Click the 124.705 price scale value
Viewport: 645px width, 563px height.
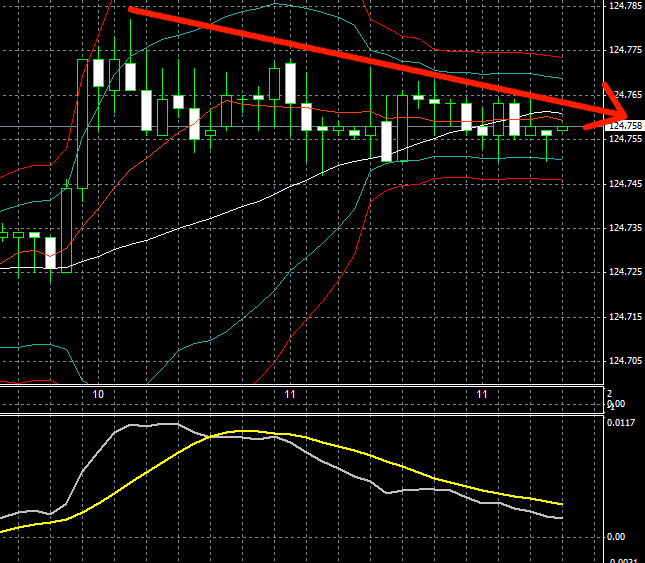click(x=625, y=361)
